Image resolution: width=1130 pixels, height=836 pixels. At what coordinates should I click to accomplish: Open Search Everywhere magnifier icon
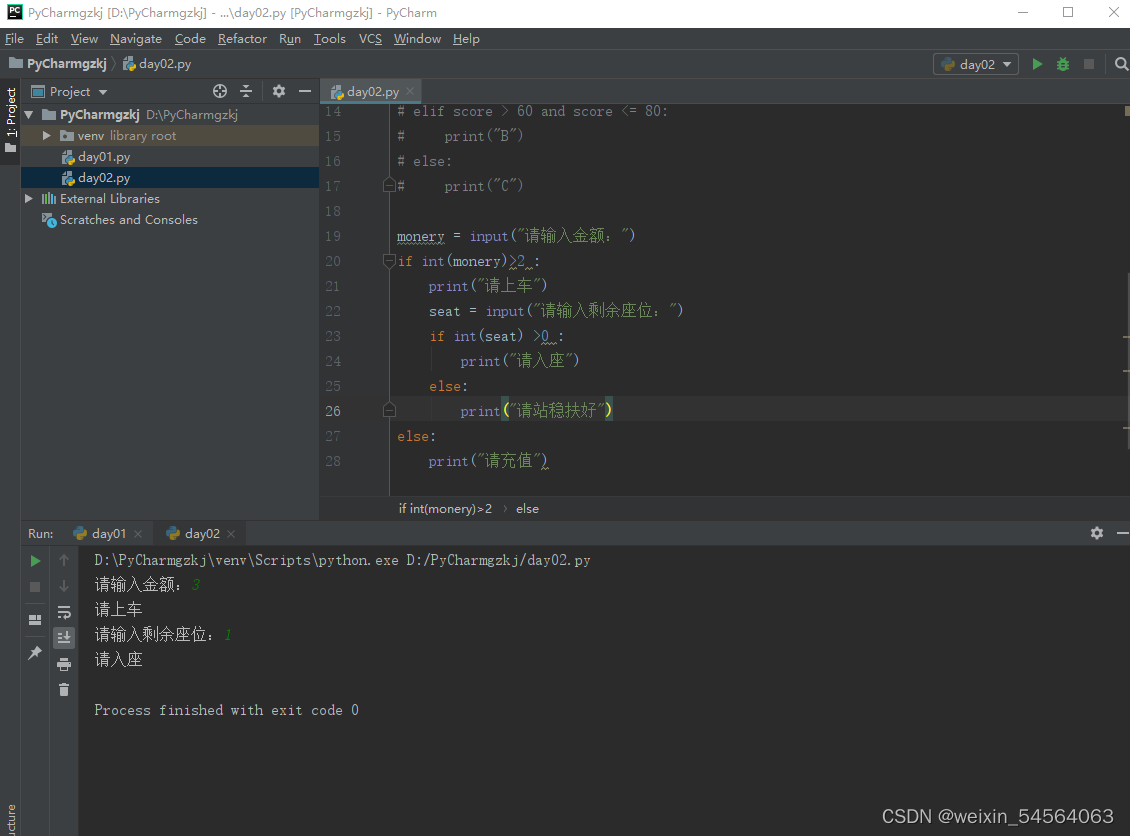1121,64
